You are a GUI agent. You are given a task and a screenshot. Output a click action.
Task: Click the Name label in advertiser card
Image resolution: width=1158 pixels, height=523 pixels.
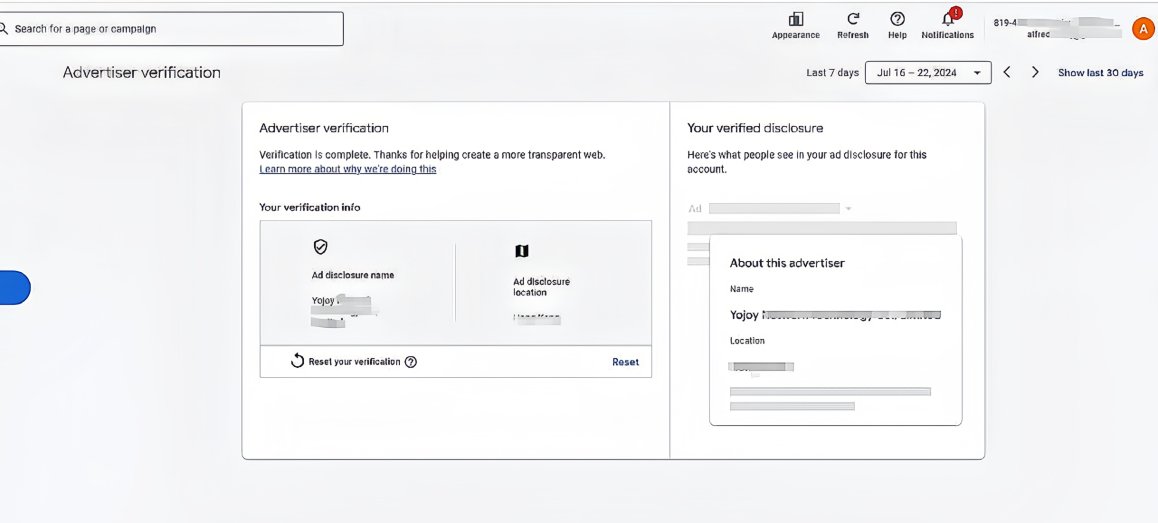tap(741, 289)
